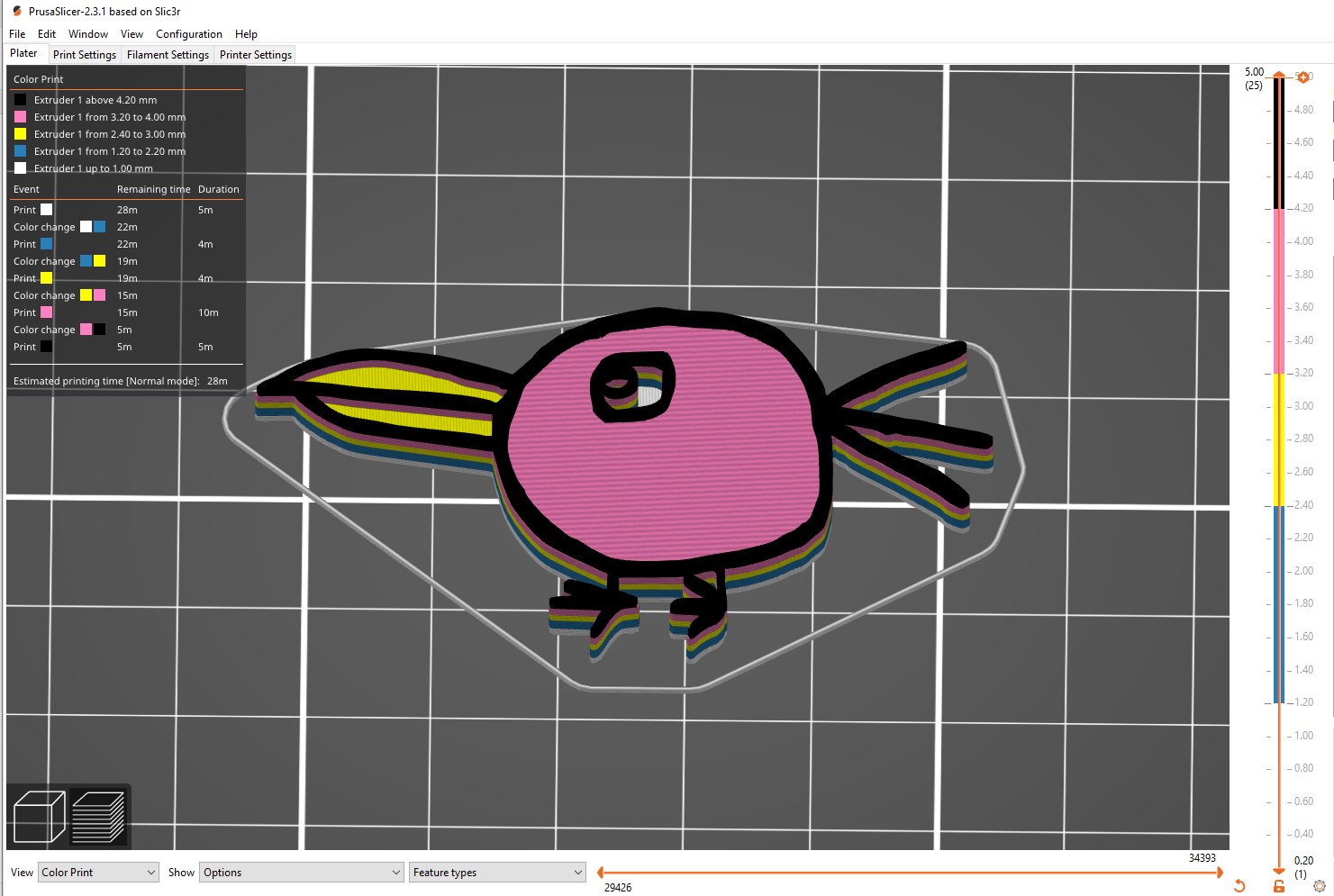Click the revert color changes arrow icon
The image size is (1334, 896).
1239,886
